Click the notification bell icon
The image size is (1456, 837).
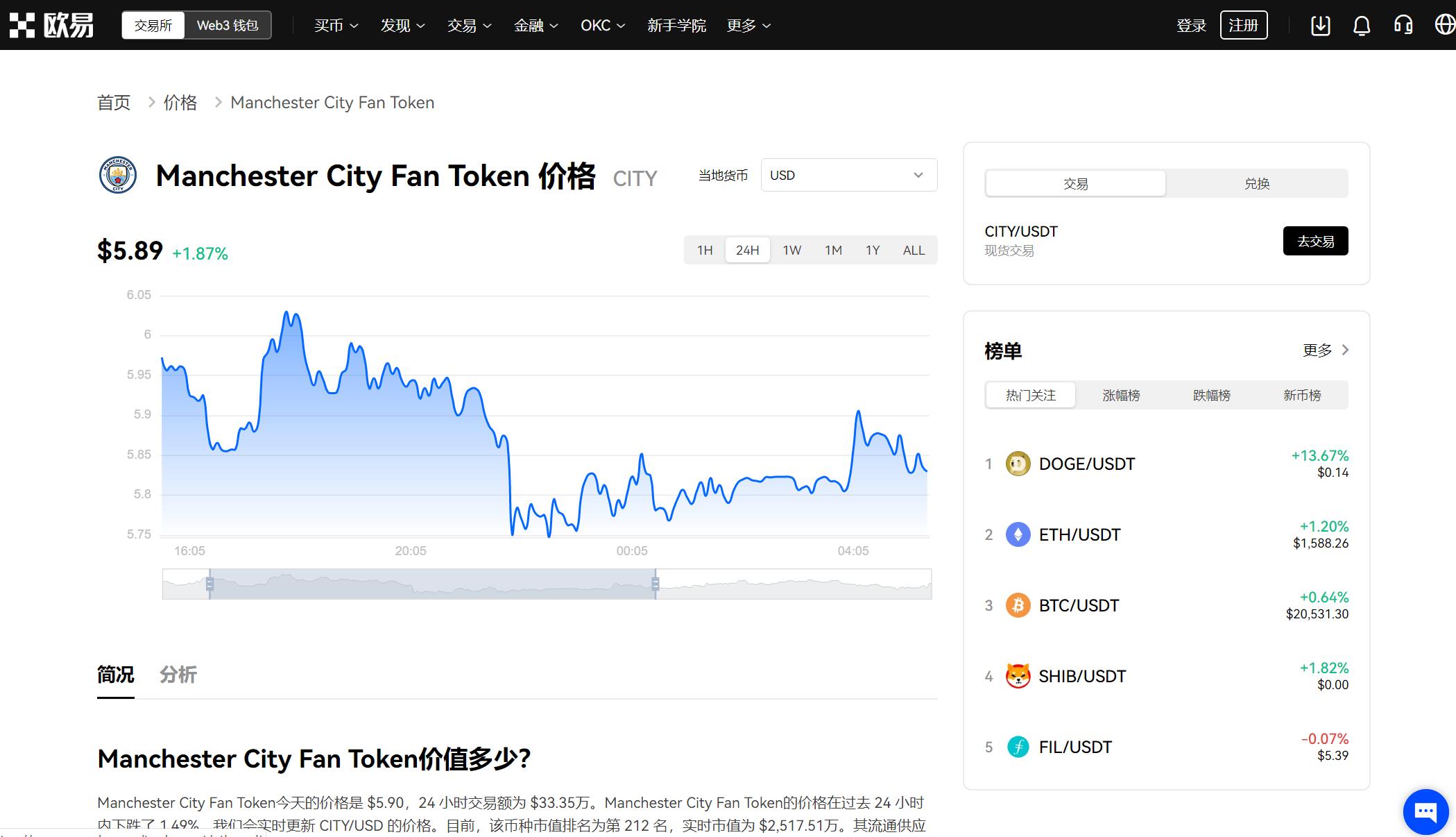[1360, 25]
